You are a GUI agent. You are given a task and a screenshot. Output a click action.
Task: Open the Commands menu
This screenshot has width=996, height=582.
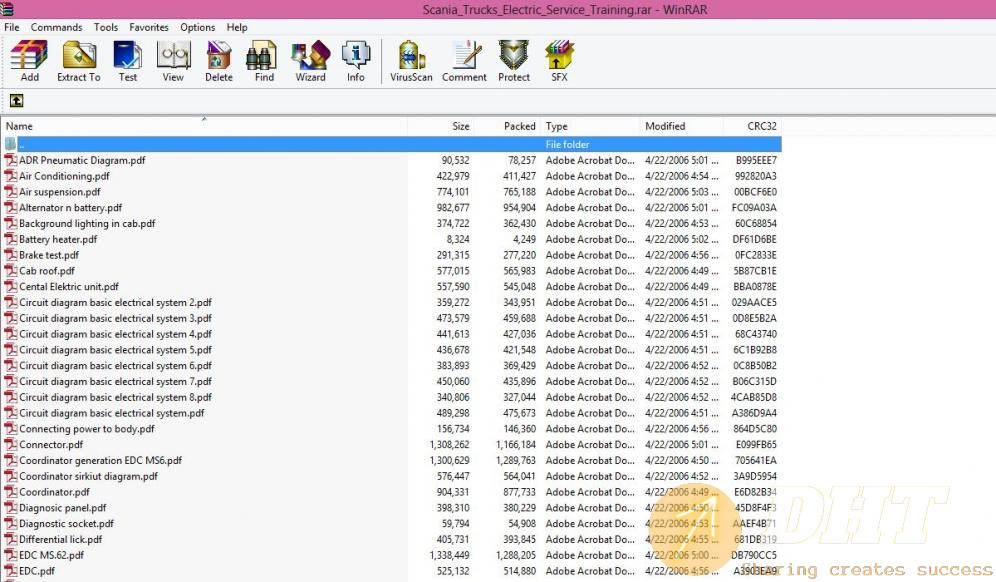tap(57, 27)
